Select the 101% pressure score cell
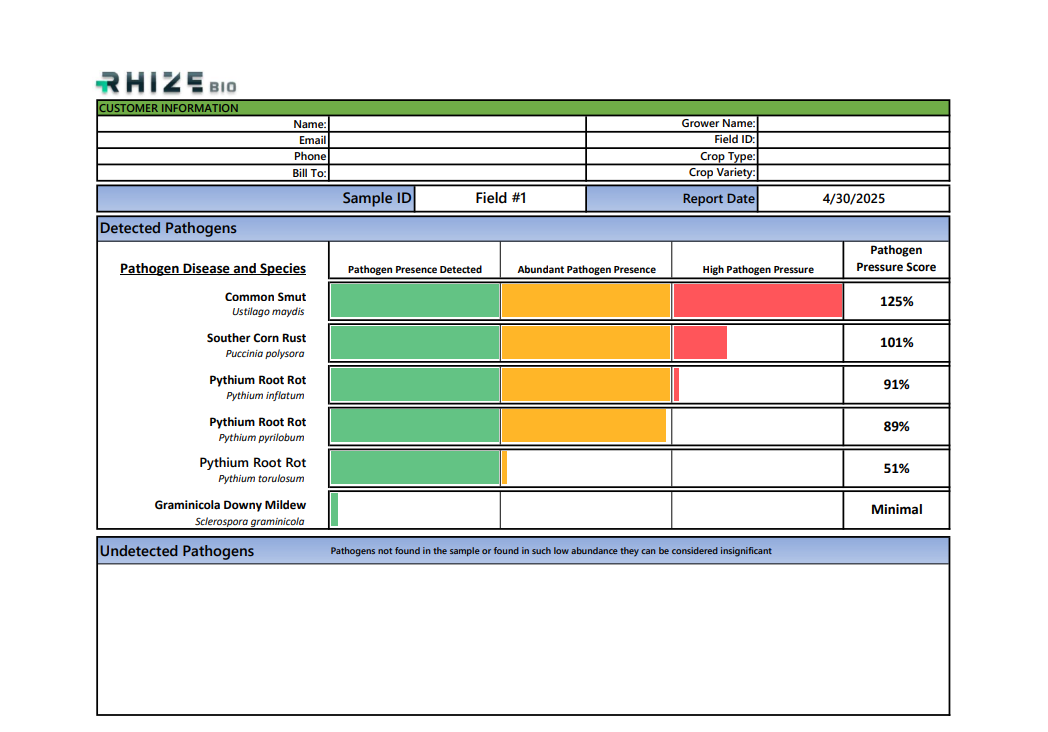1048x732 pixels. (896, 343)
